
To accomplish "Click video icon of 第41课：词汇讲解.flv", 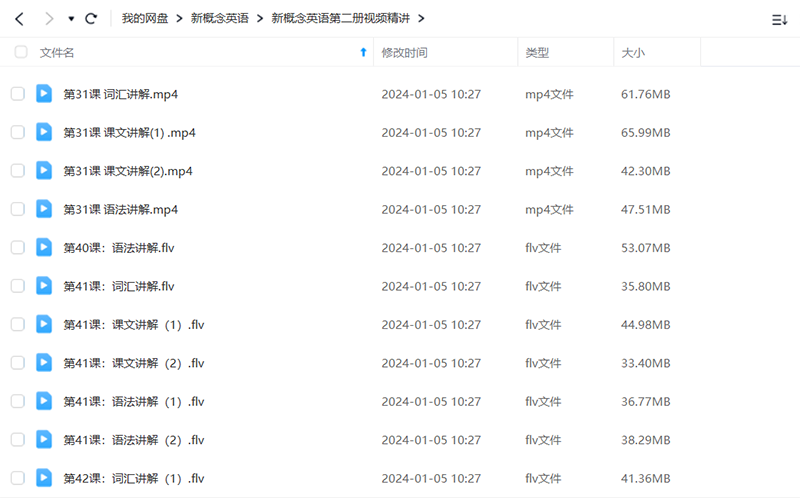I will click(44, 286).
